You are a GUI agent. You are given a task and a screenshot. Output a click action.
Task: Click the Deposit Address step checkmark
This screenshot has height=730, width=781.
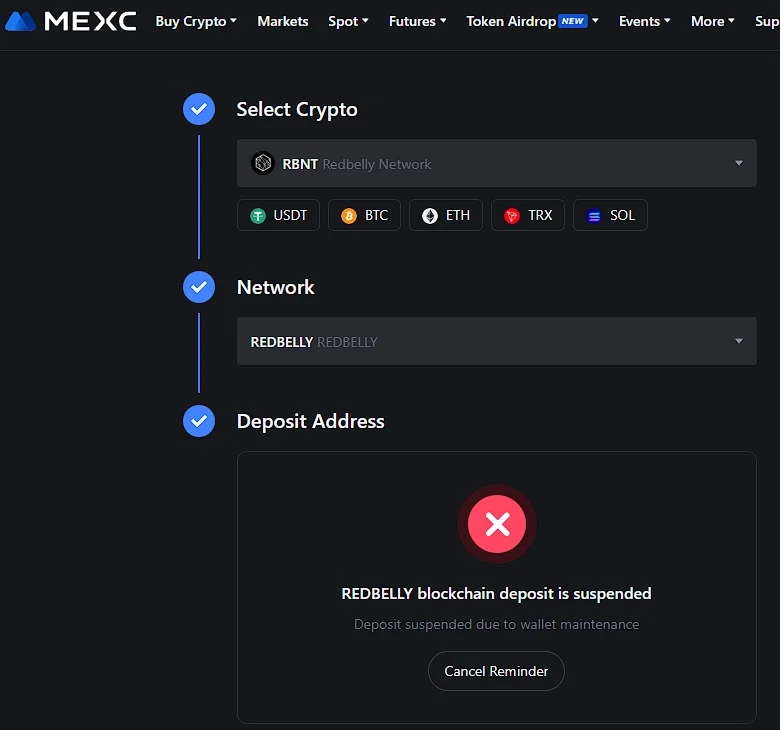pyautogui.click(x=199, y=421)
